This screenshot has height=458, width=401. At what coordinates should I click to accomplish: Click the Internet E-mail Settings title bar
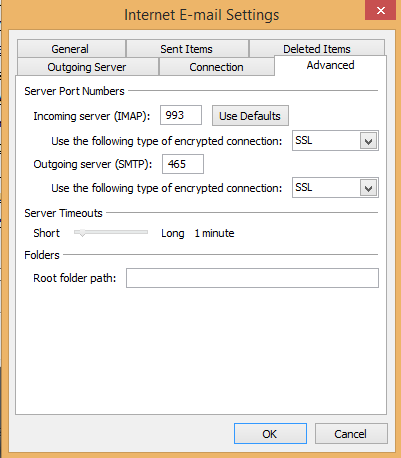[201, 15]
